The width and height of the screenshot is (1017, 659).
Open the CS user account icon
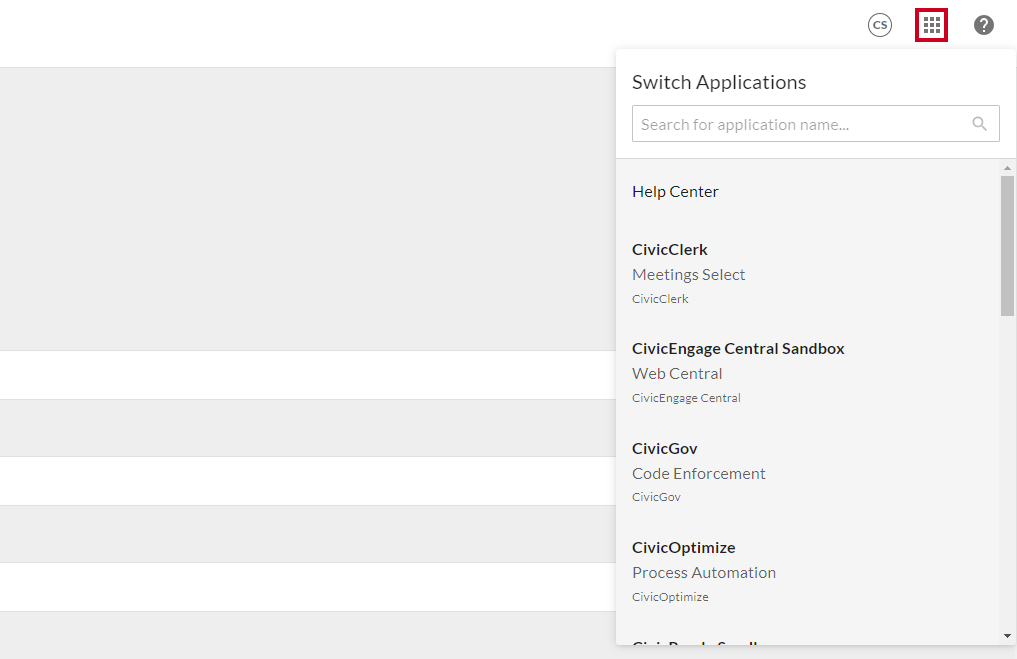[879, 25]
